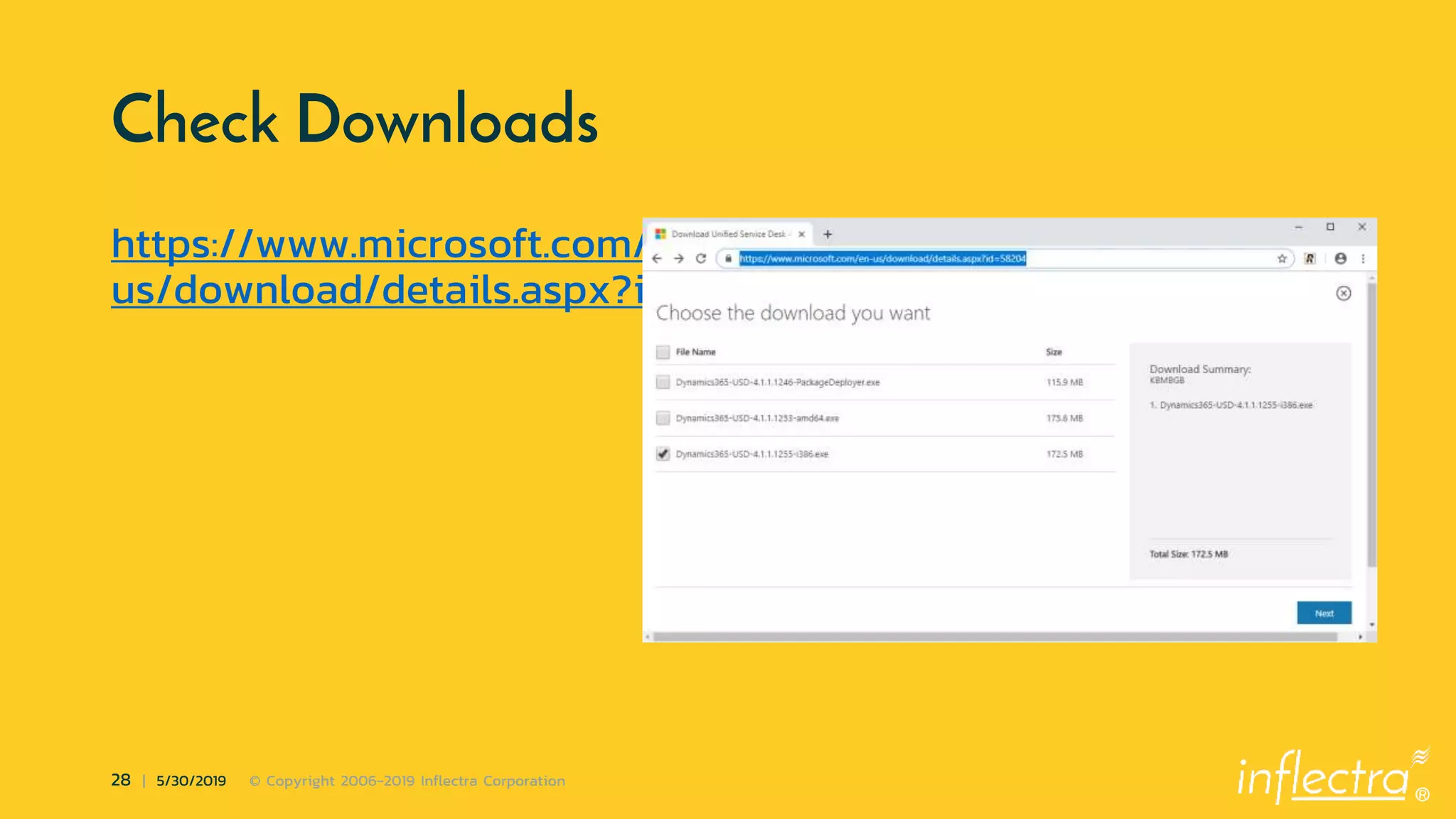Close the browser window
Screen dimensions: 1456x819
pyautogui.click(x=1361, y=227)
